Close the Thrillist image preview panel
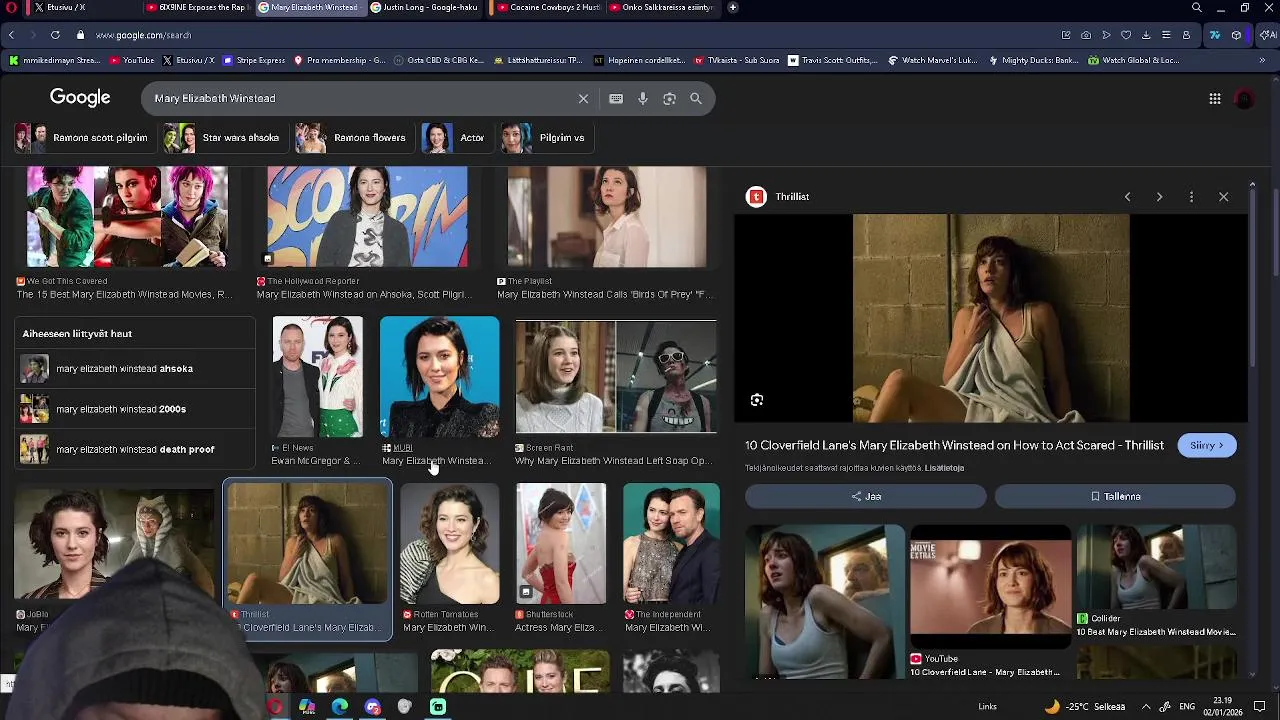 [x=1223, y=197]
